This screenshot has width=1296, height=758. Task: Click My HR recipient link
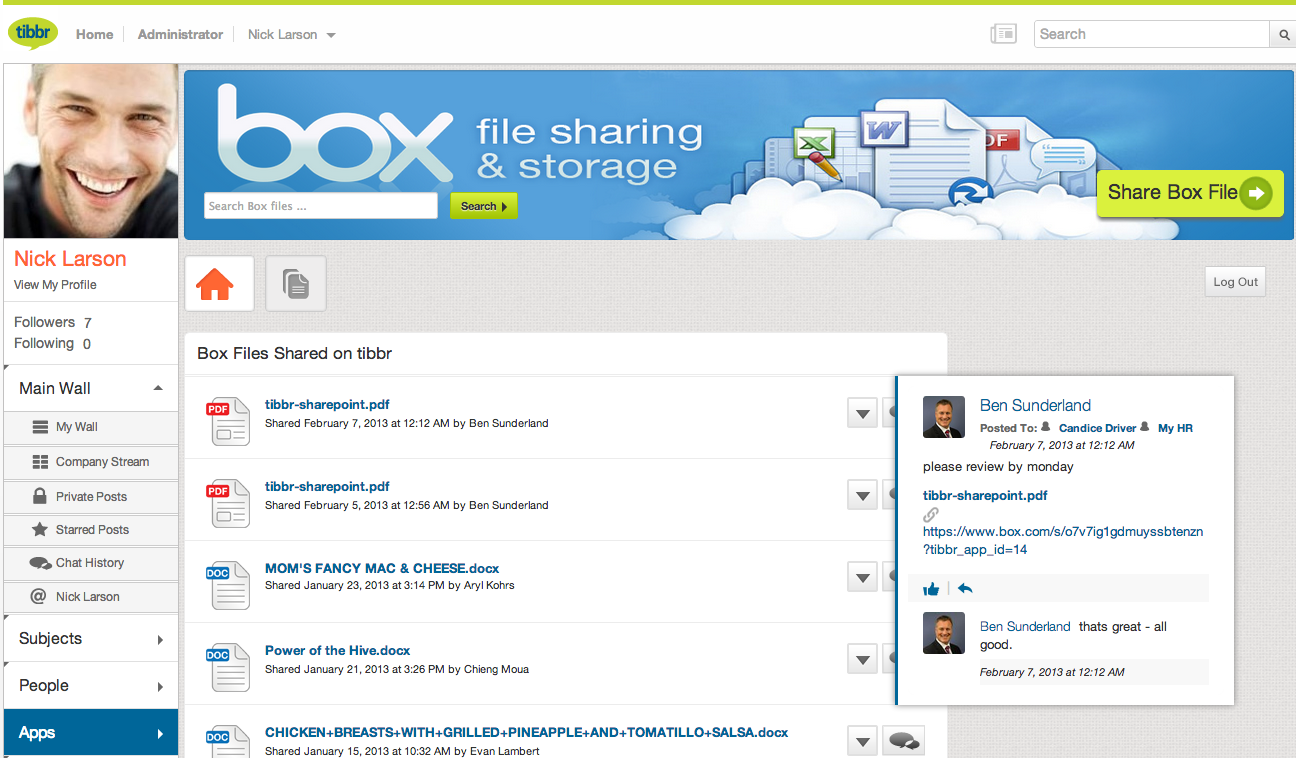1175,428
